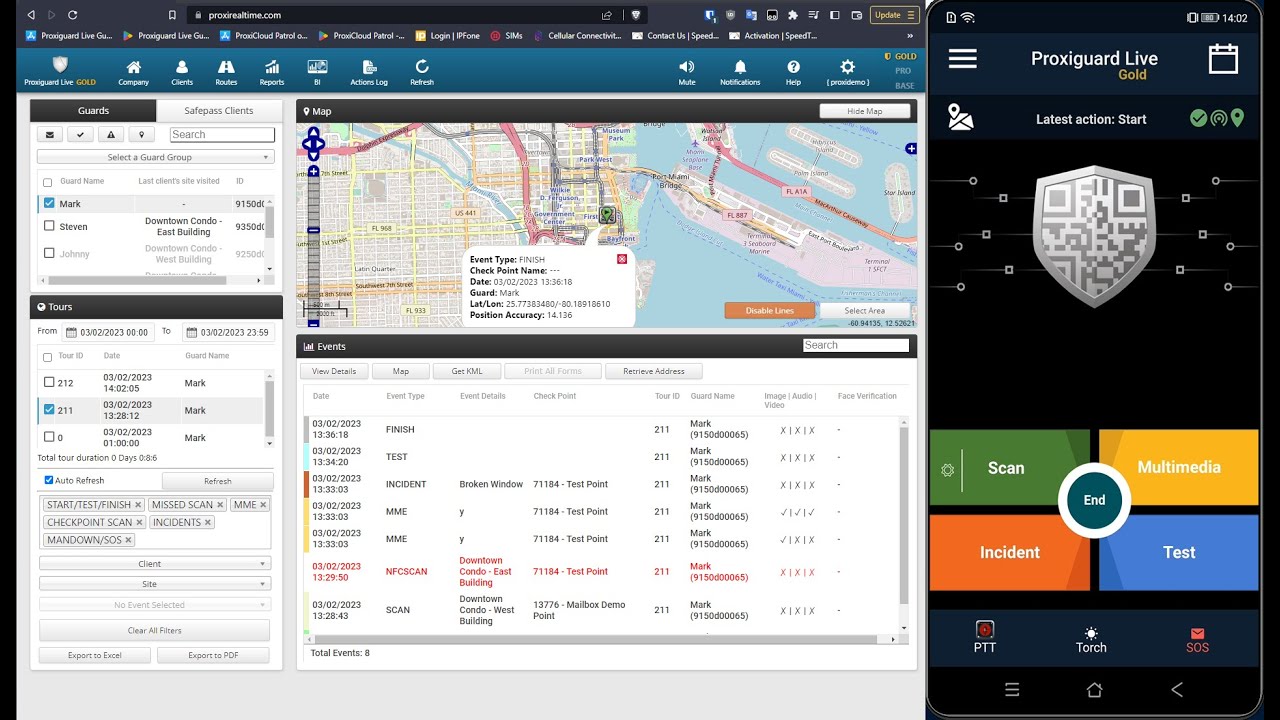This screenshot has width=1280, height=720.
Task: Tap the QR shield scan graphic
Action: 1095,237
